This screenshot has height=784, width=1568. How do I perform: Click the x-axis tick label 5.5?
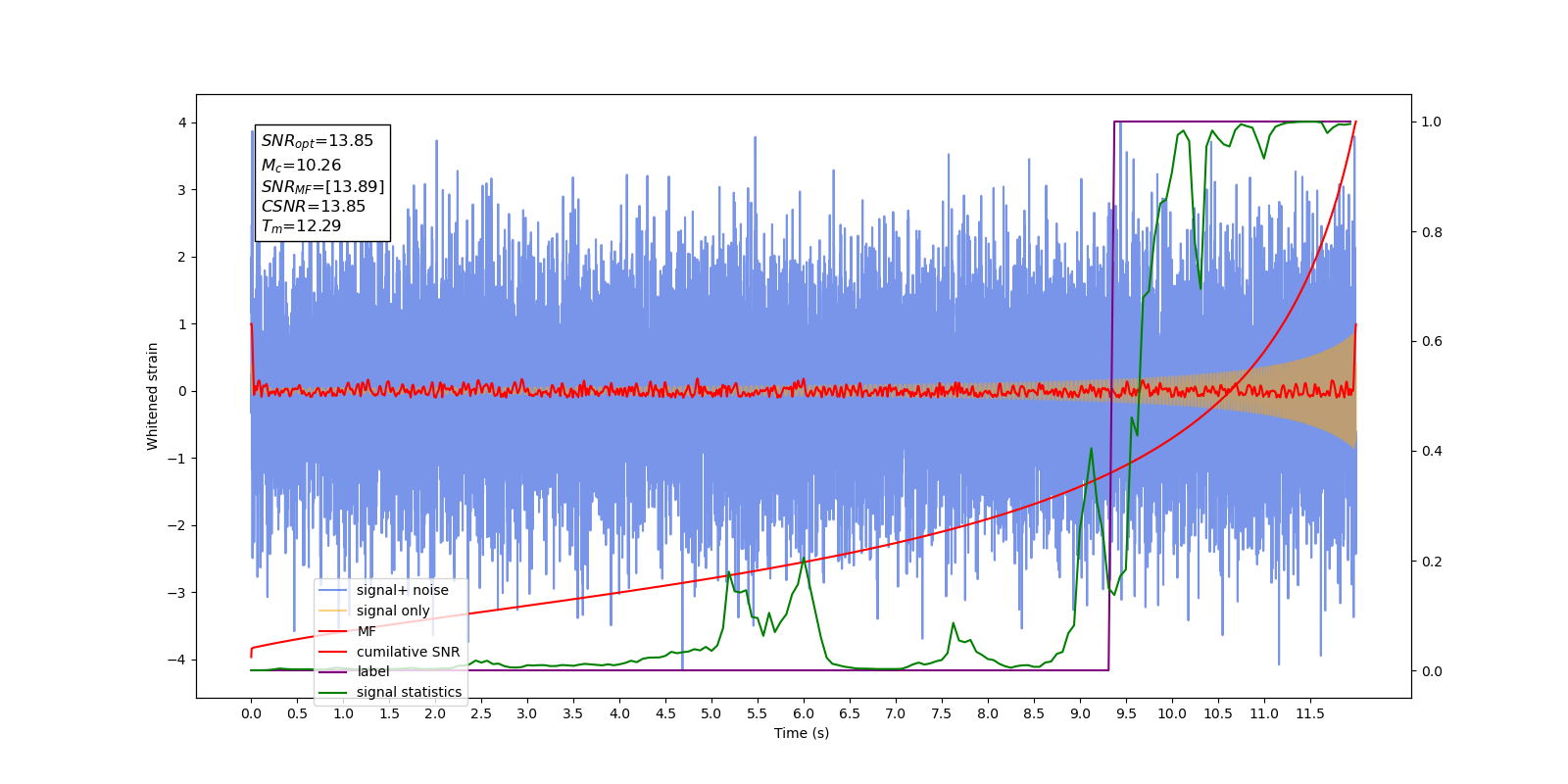pos(758,713)
